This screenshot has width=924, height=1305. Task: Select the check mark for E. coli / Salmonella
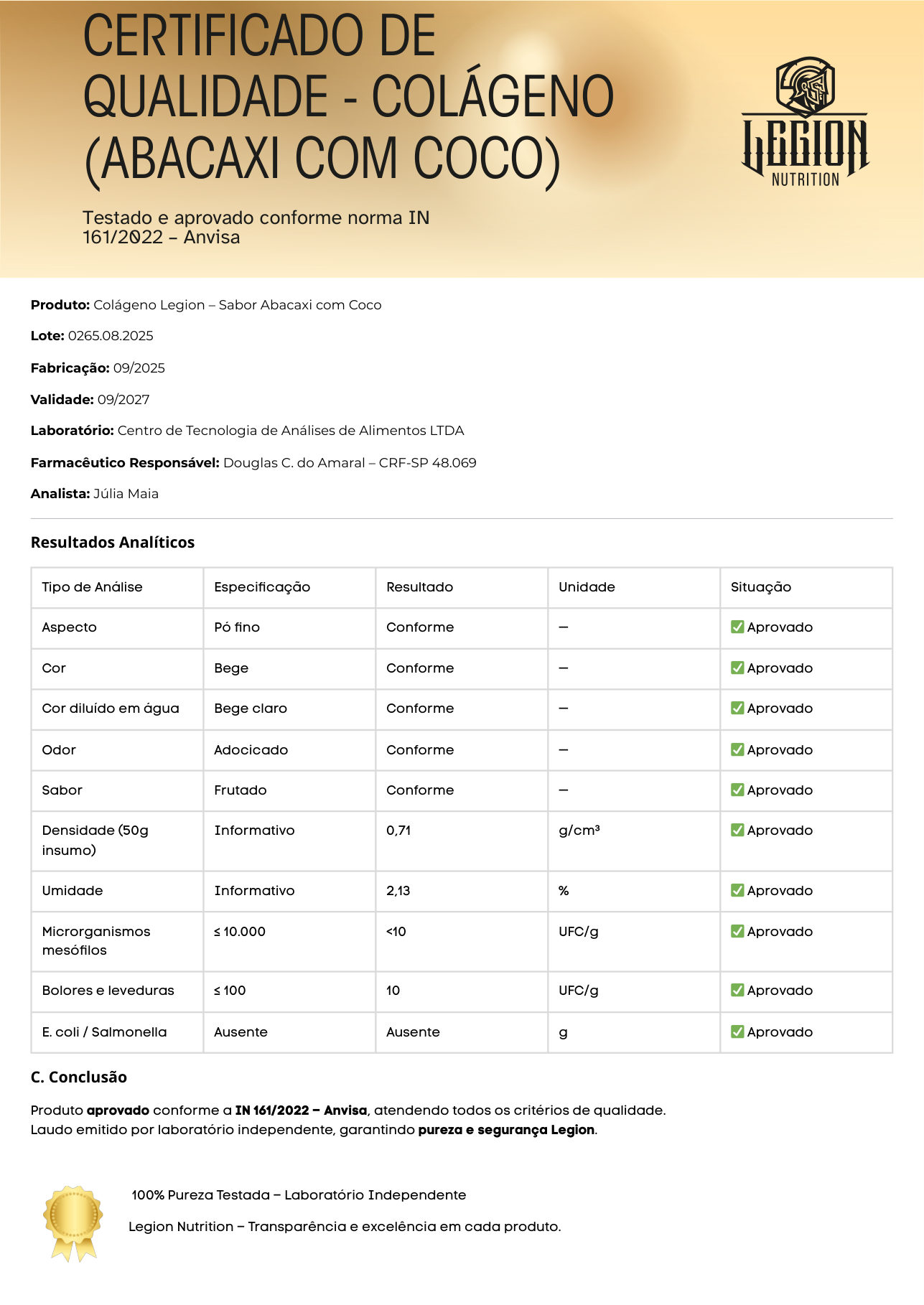tap(737, 1032)
